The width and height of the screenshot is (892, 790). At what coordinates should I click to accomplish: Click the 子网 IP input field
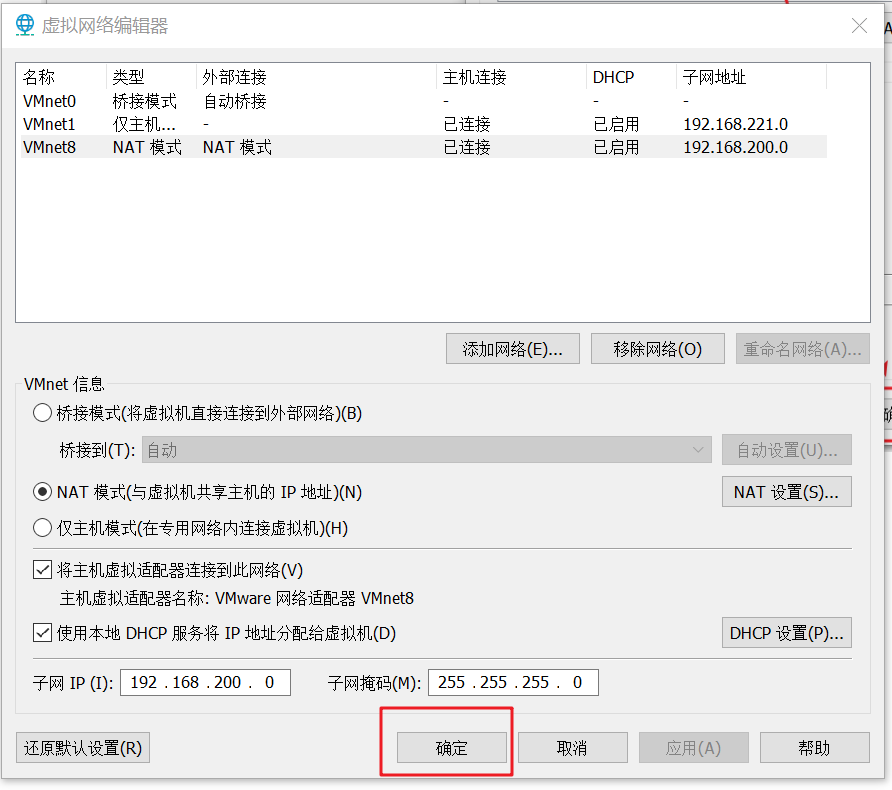coord(205,682)
